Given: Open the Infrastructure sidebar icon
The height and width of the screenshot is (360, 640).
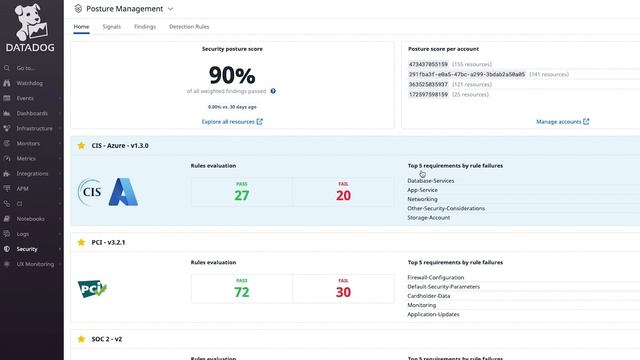Looking at the screenshot, I should click(7, 129).
